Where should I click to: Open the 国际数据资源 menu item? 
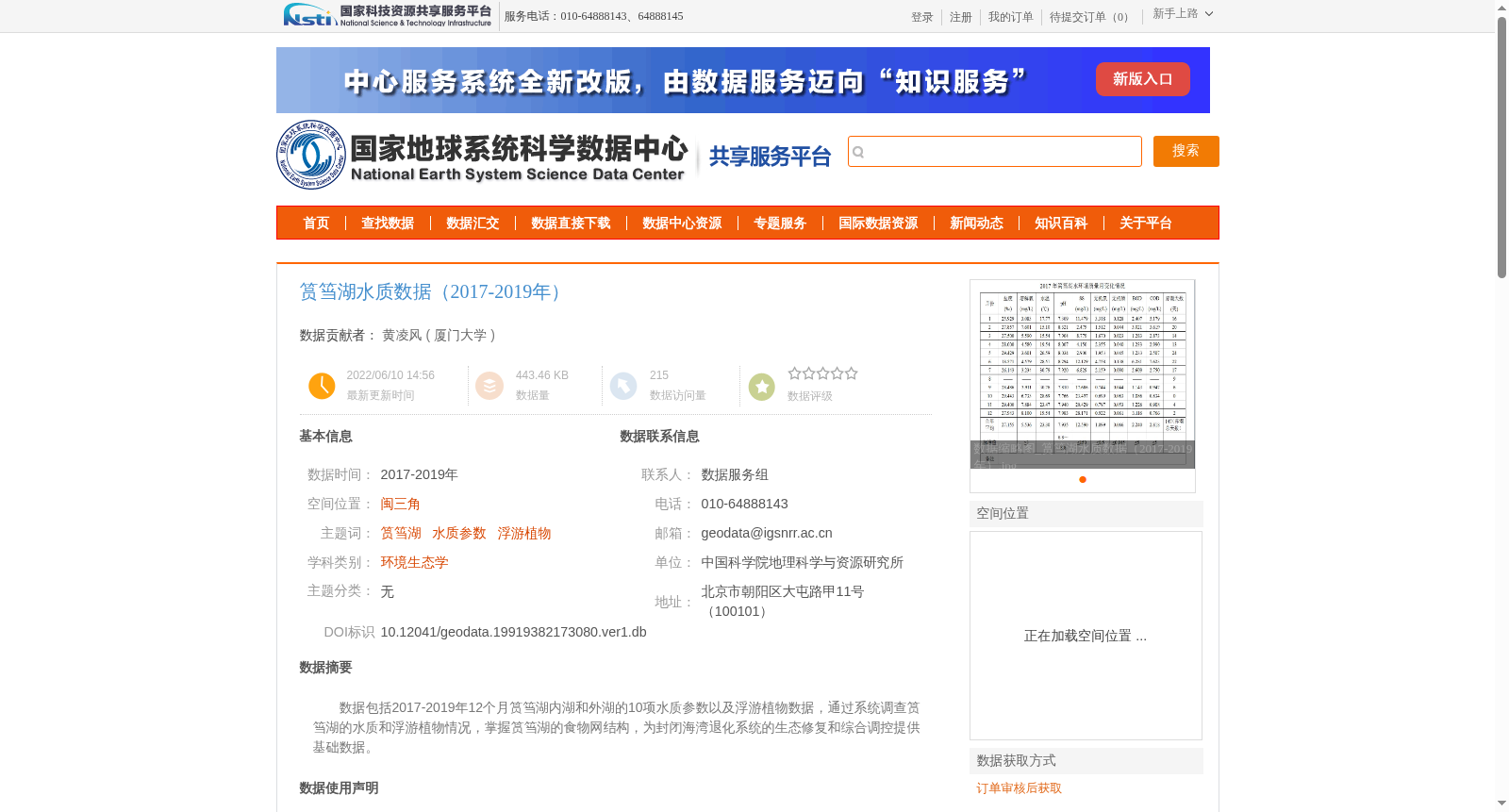pyautogui.click(x=878, y=224)
